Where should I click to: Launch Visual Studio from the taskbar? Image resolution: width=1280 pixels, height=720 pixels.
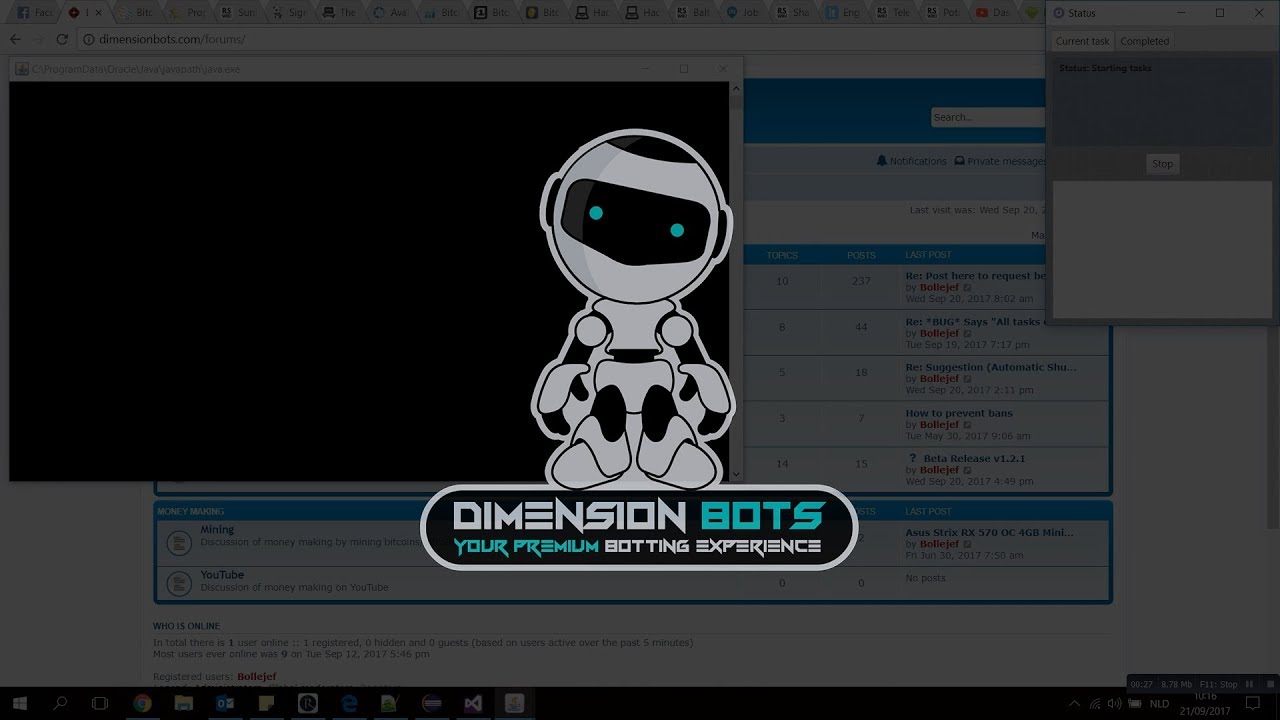coord(473,704)
